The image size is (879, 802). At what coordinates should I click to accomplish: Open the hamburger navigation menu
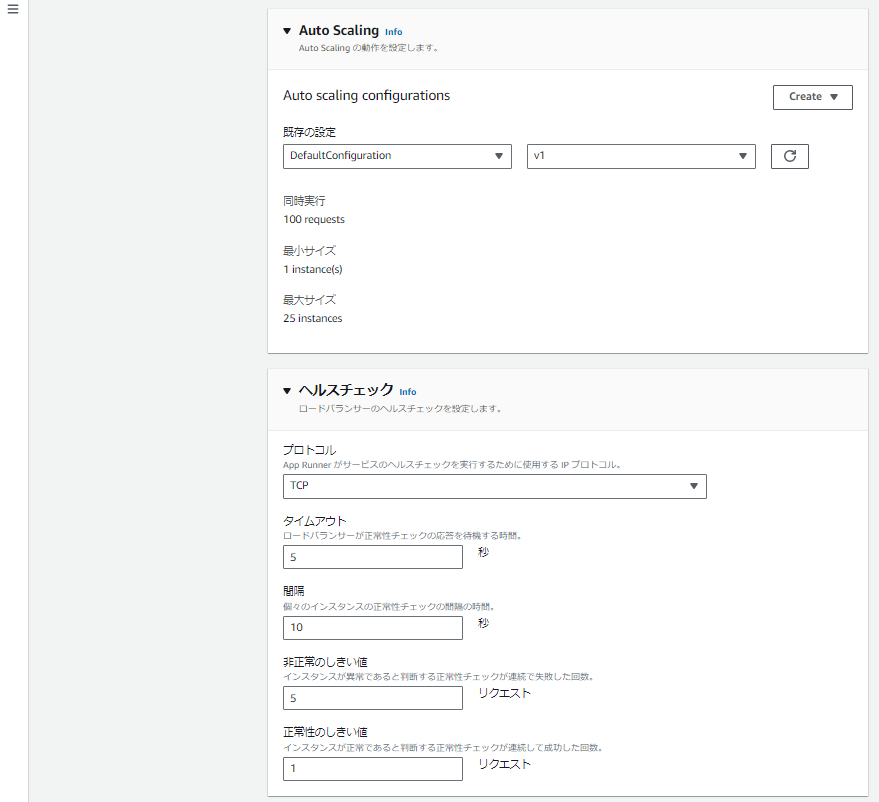(13, 9)
